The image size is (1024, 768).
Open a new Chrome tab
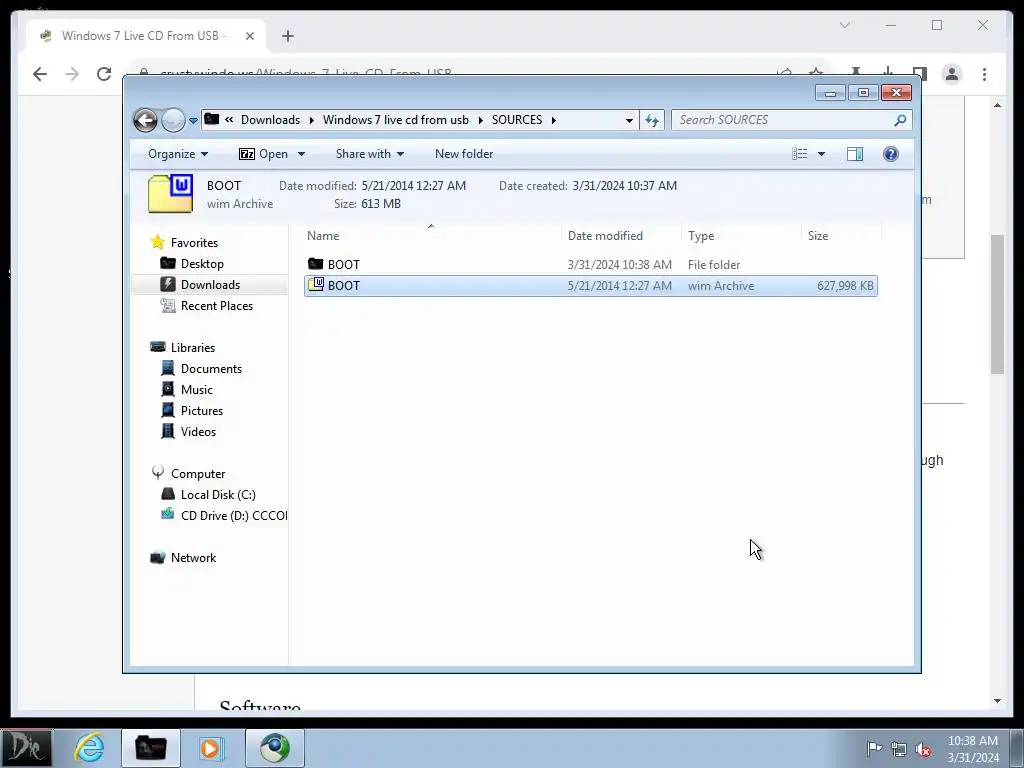287,36
